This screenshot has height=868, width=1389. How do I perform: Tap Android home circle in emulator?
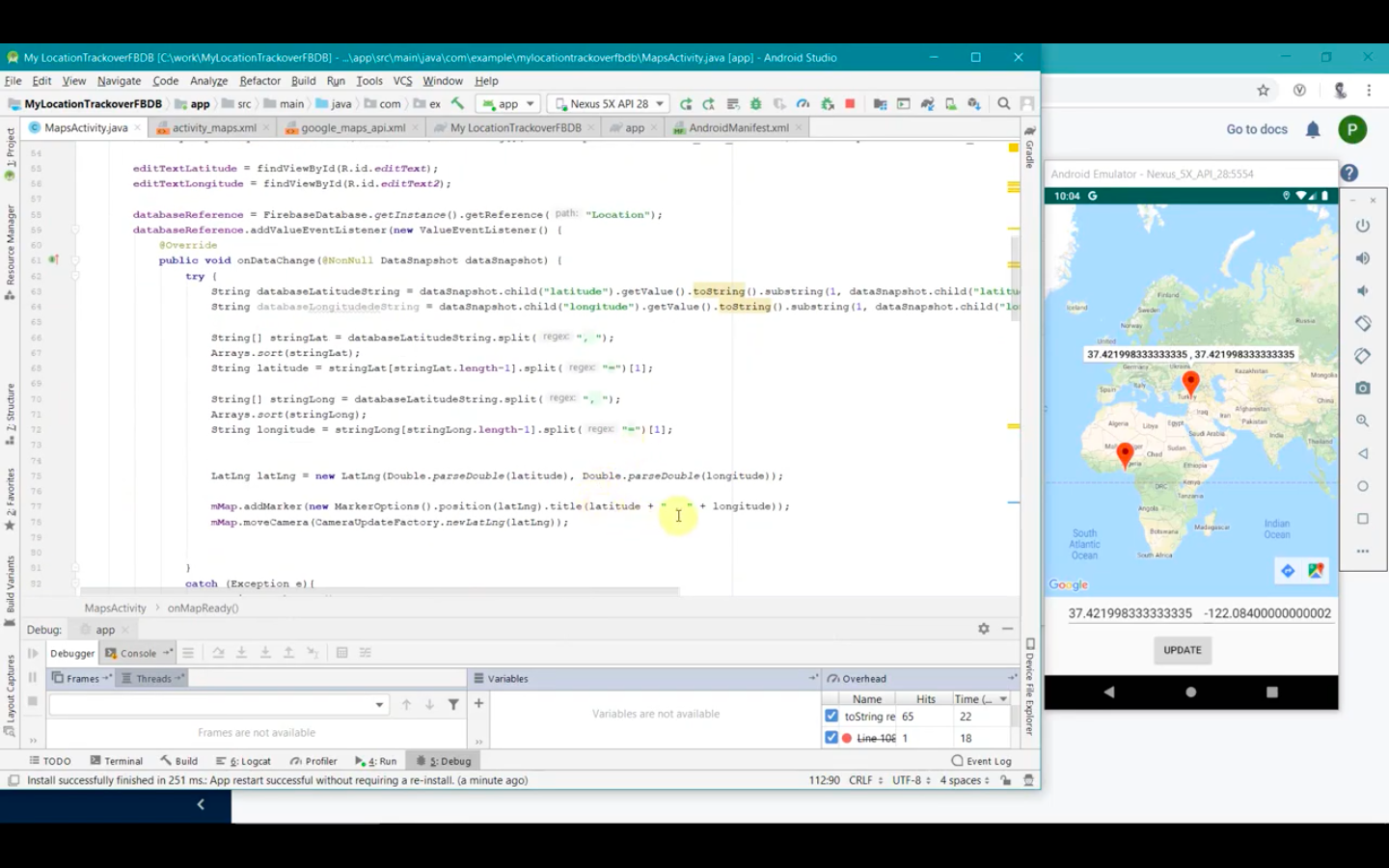(x=1190, y=692)
